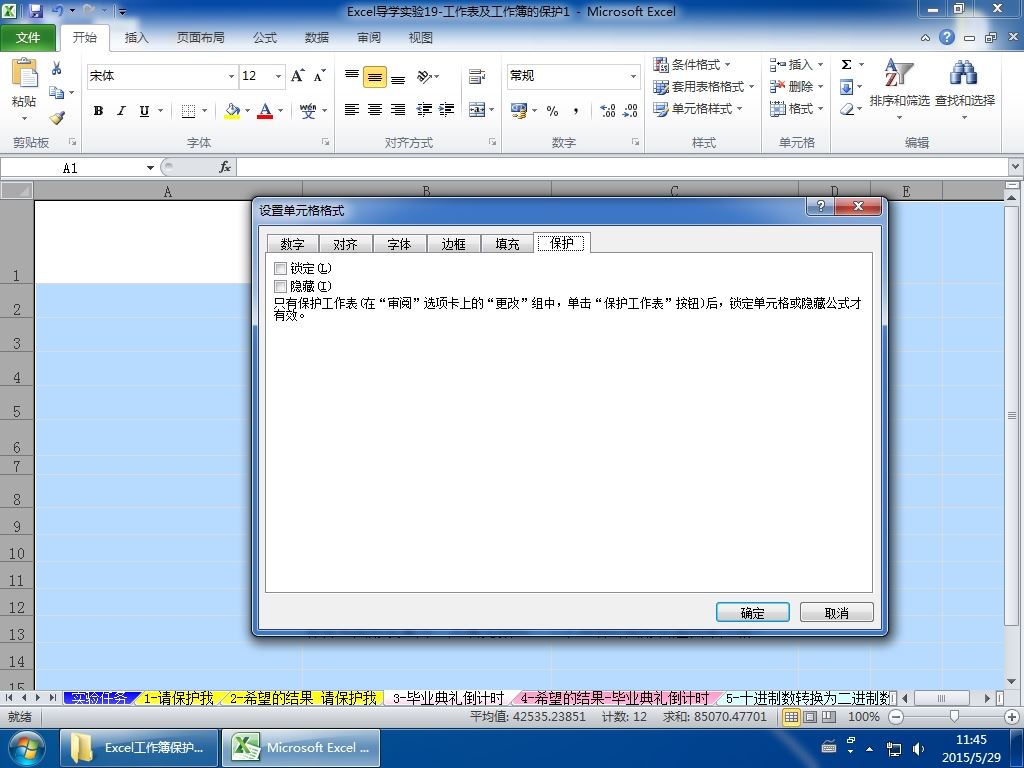The width and height of the screenshot is (1024, 768).
Task: Switch to 页面布局 ribbon tab
Action: (200, 38)
